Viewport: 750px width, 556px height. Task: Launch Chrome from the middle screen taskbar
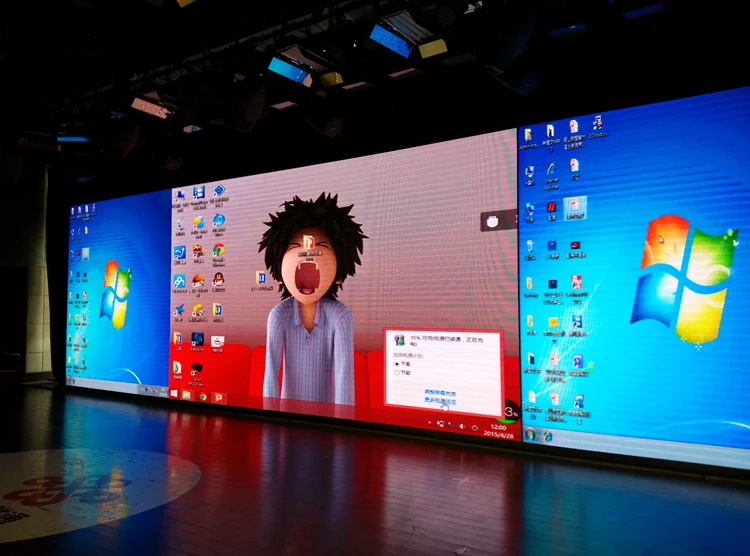pos(203,397)
